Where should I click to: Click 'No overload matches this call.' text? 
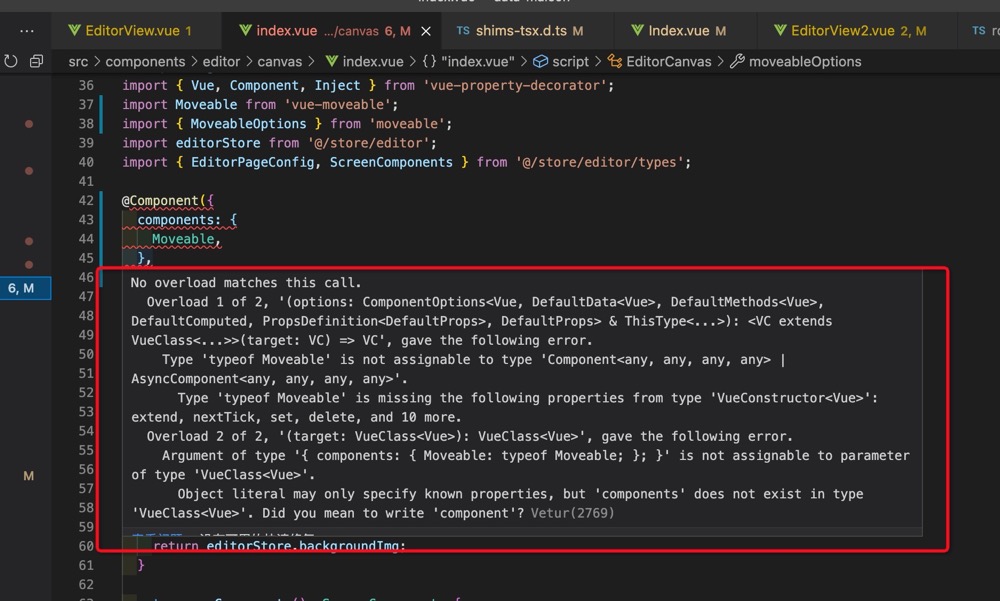point(246,283)
